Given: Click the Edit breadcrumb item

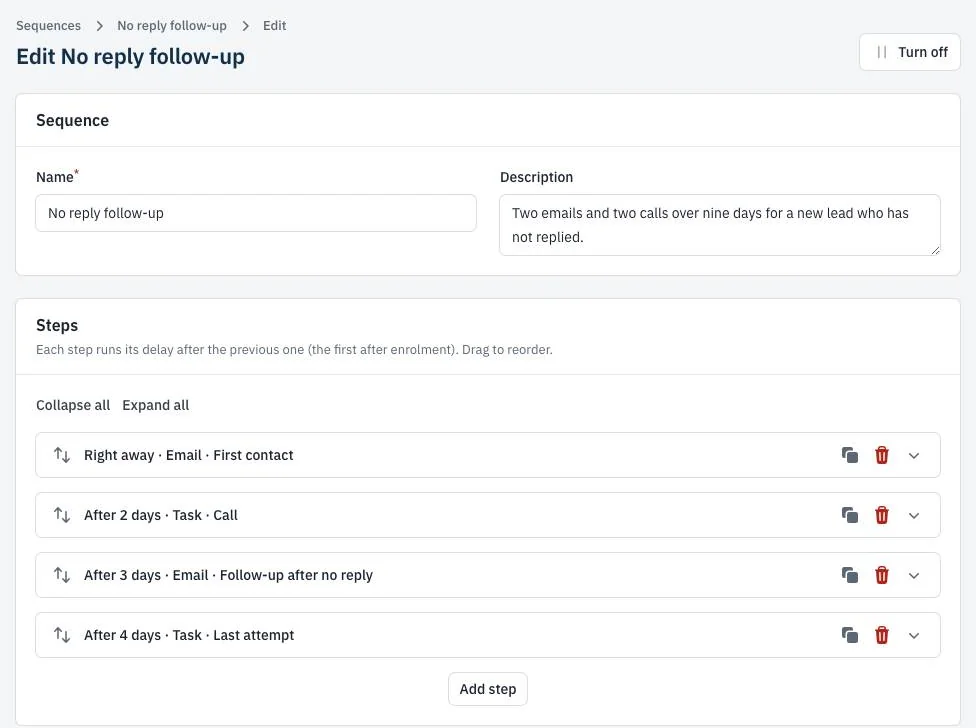Looking at the screenshot, I should pos(274,26).
